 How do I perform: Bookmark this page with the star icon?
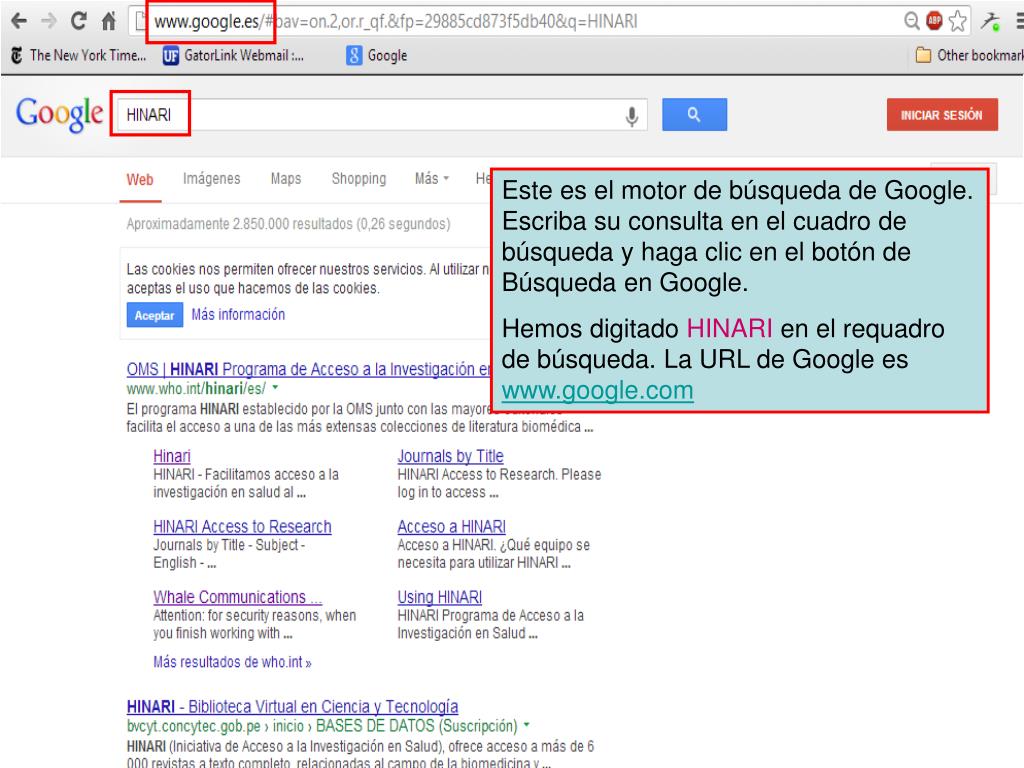pyautogui.click(x=957, y=21)
